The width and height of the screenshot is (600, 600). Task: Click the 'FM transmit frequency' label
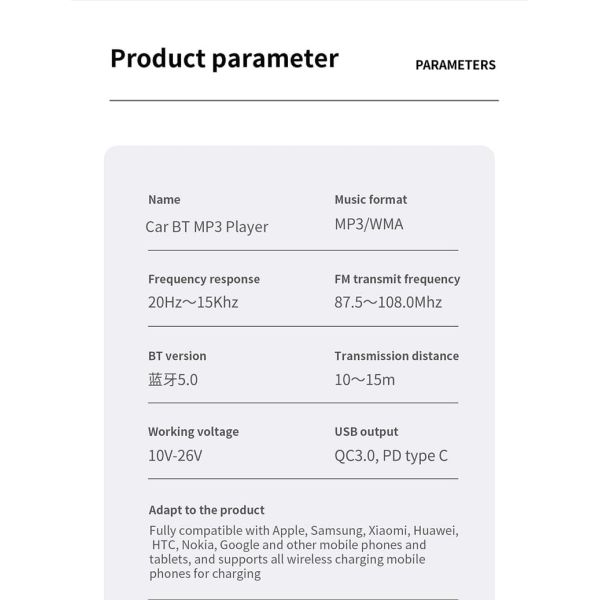click(397, 279)
